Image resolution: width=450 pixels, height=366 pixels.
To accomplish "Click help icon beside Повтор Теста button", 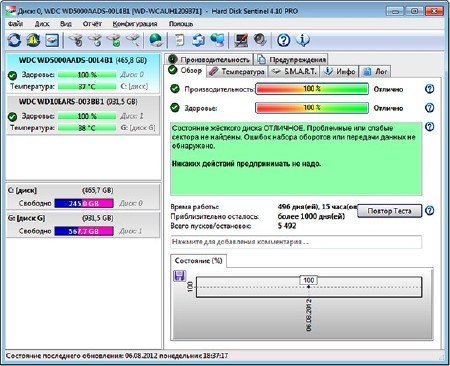I will point(430,211).
